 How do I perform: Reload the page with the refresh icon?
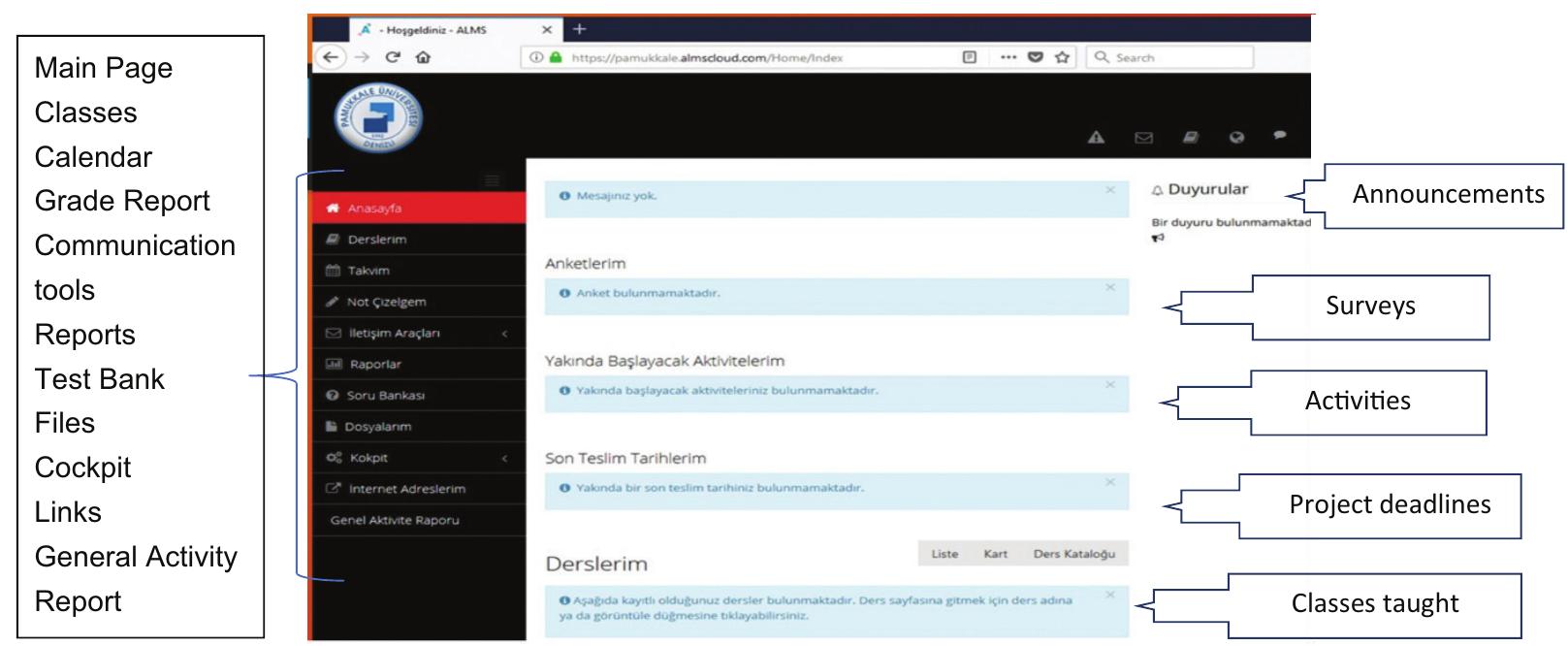(x=393, y=57)
